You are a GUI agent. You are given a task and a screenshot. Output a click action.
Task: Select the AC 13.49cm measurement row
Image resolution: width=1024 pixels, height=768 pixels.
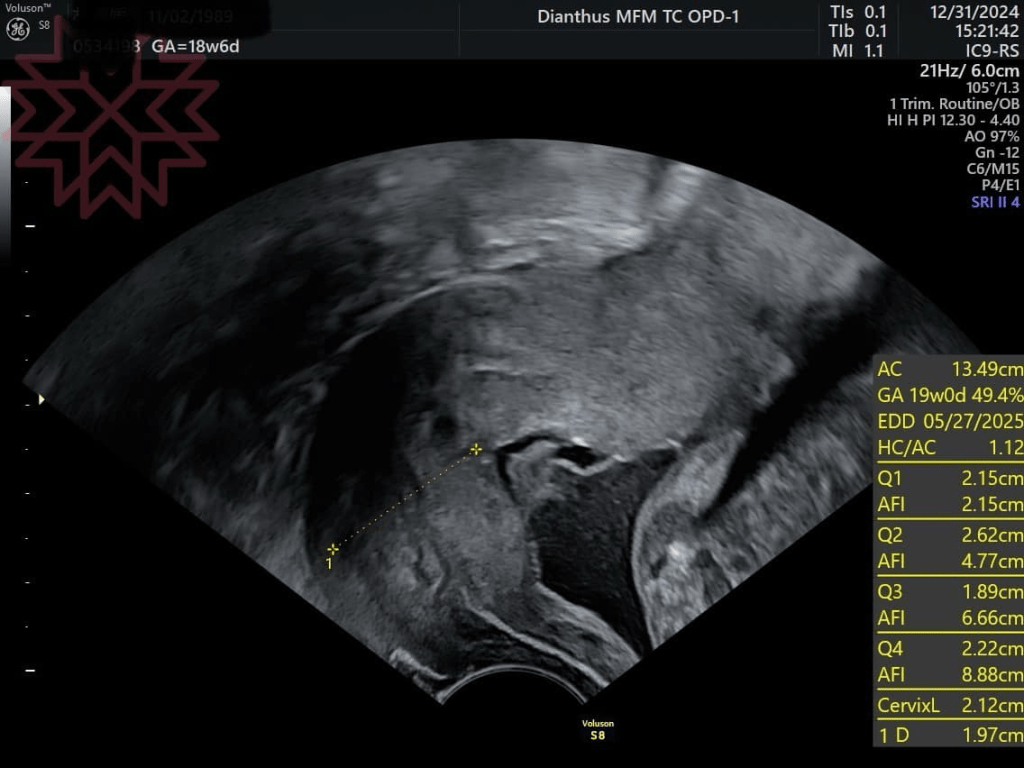click(x=949, y=370)
